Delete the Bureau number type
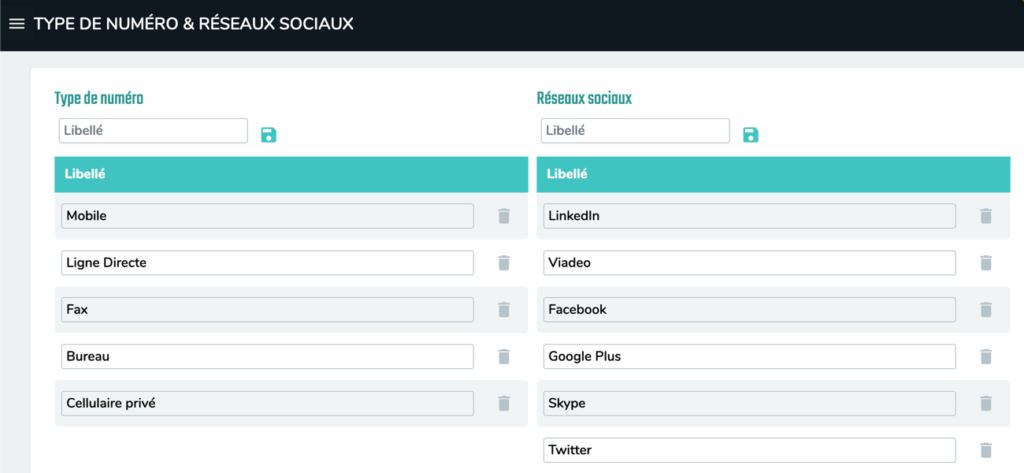Image resolution: width=1024 pixels, height=473 pixels. pos(504,357)
